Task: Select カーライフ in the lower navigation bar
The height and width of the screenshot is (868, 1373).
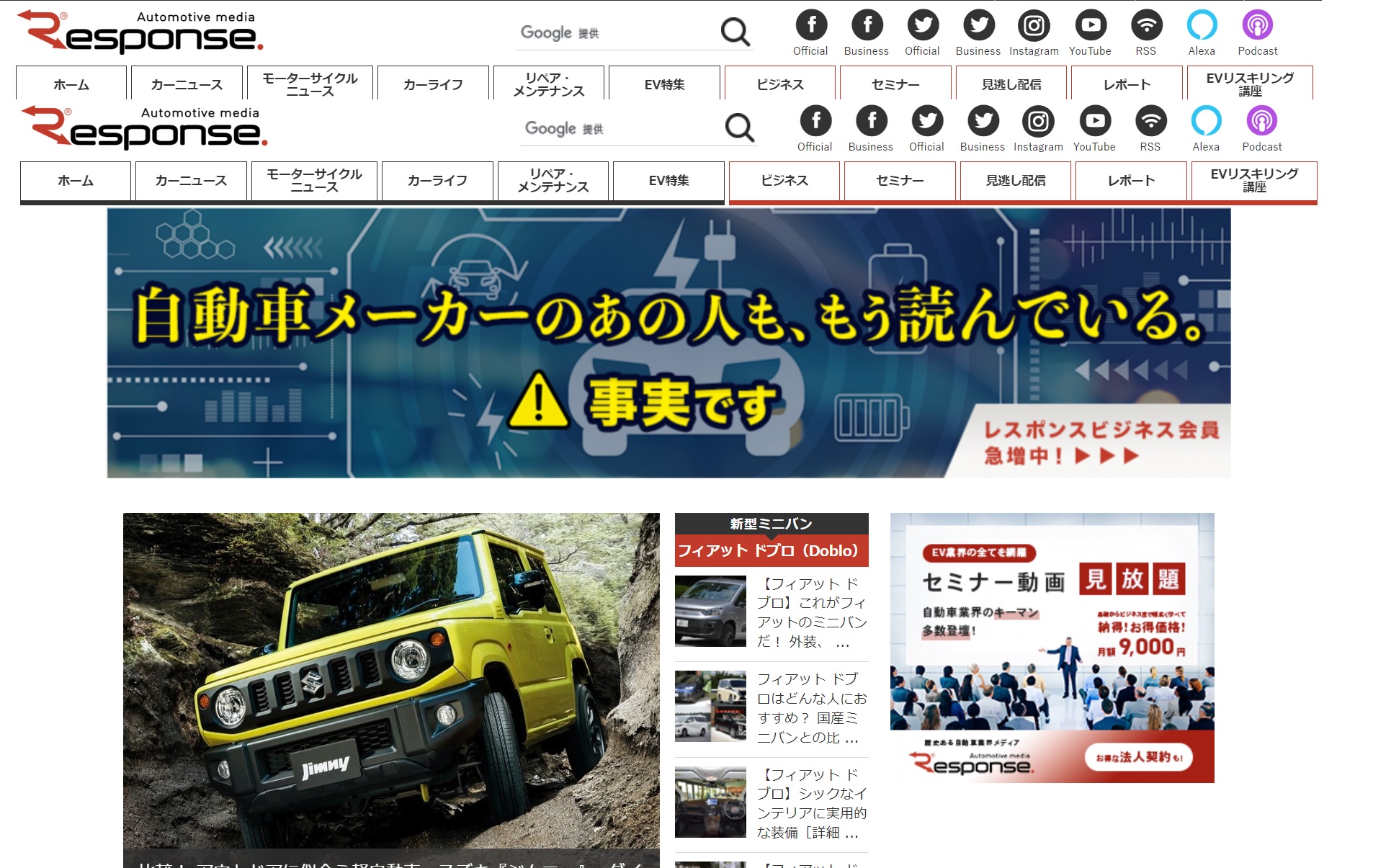Action: click(x=437, y=181)
